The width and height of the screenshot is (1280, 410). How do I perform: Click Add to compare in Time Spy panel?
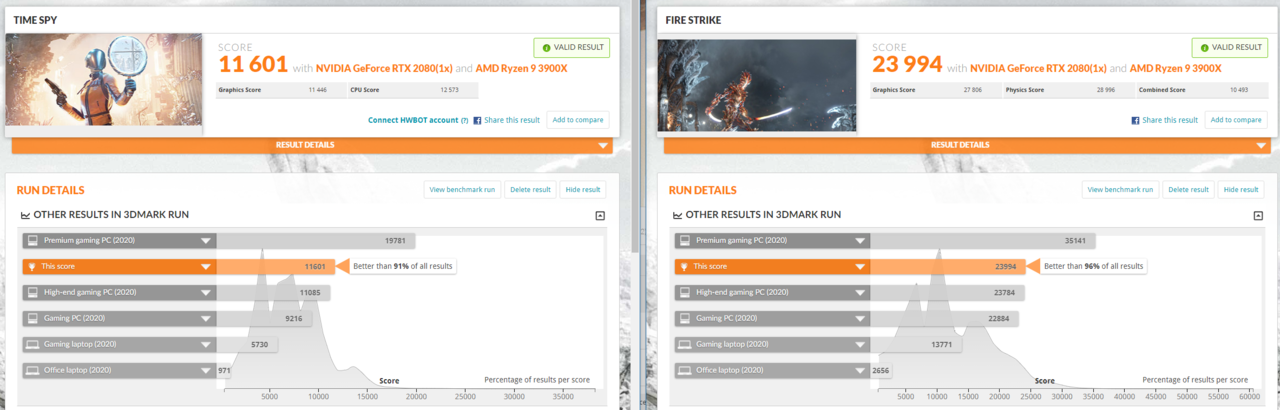pos(577,120)
